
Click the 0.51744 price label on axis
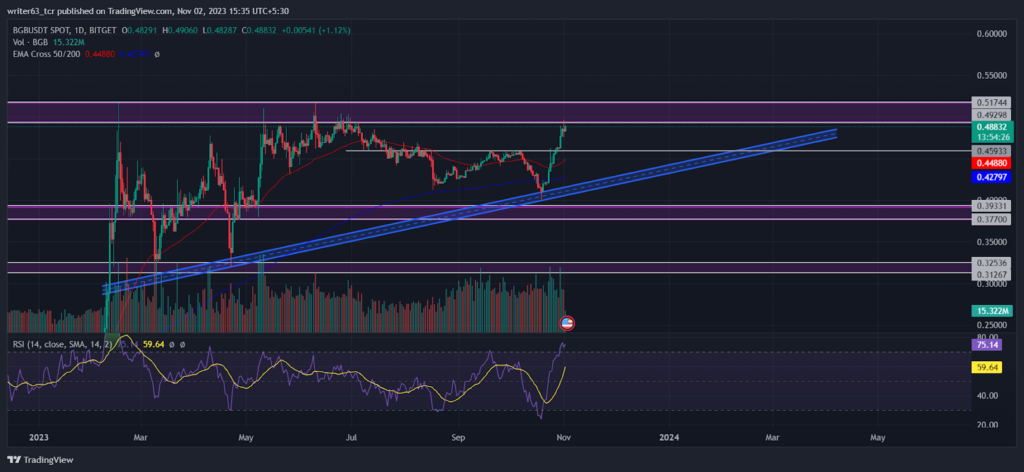click(991, 102)
